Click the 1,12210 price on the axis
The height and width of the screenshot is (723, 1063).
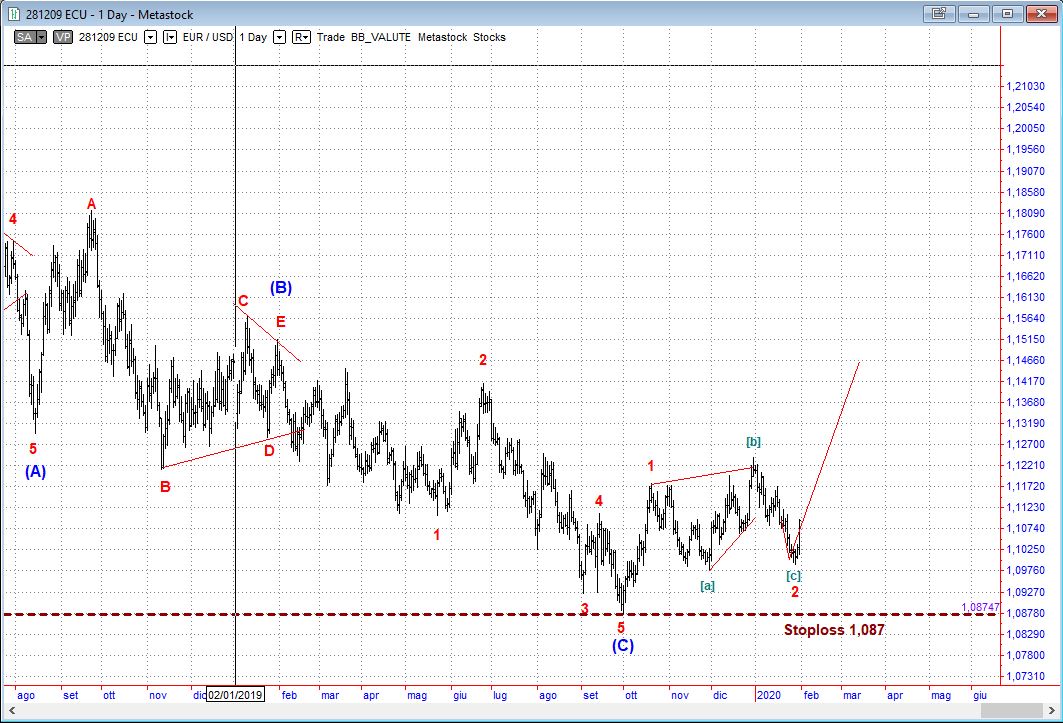[x=1026, y=465]
